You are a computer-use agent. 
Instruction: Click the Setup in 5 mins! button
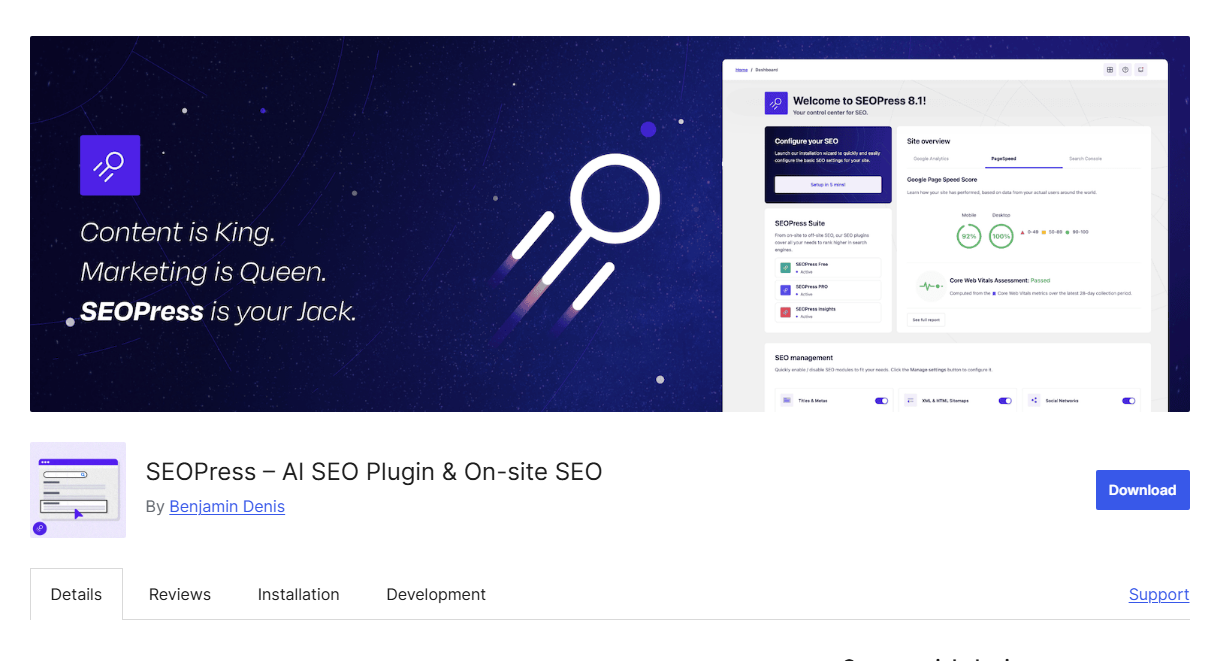[828, 185]
